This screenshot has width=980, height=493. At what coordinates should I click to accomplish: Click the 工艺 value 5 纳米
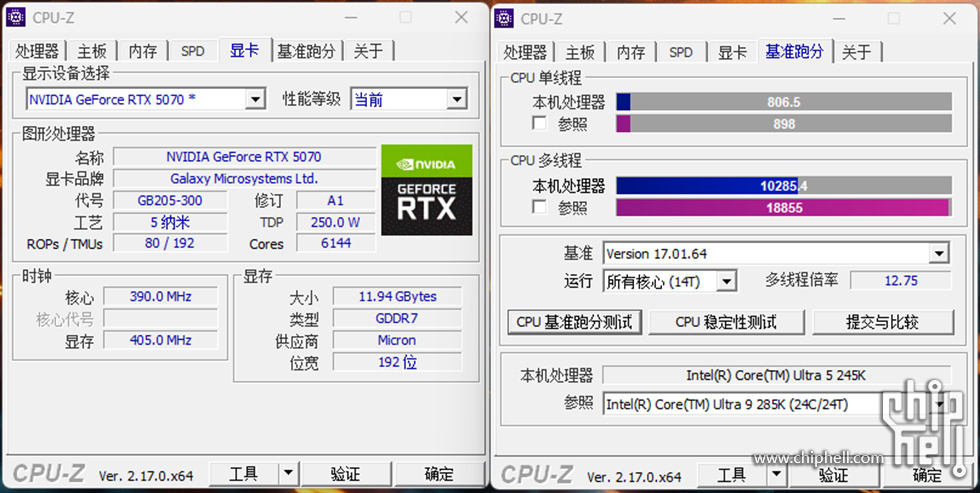[170, 222]
